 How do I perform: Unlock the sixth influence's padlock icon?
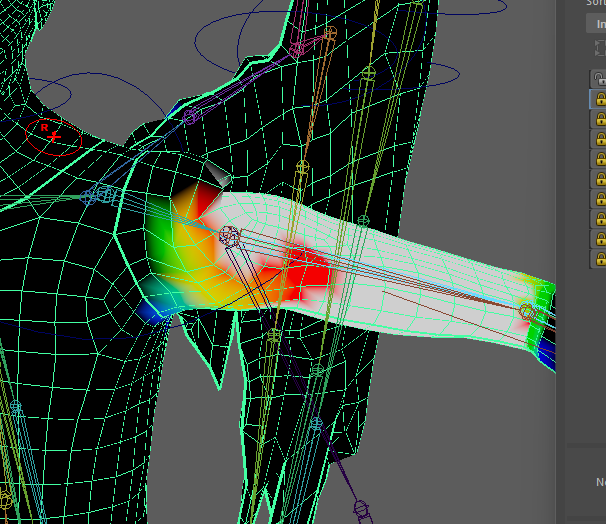pyautogui.click(x=600, y=178)
